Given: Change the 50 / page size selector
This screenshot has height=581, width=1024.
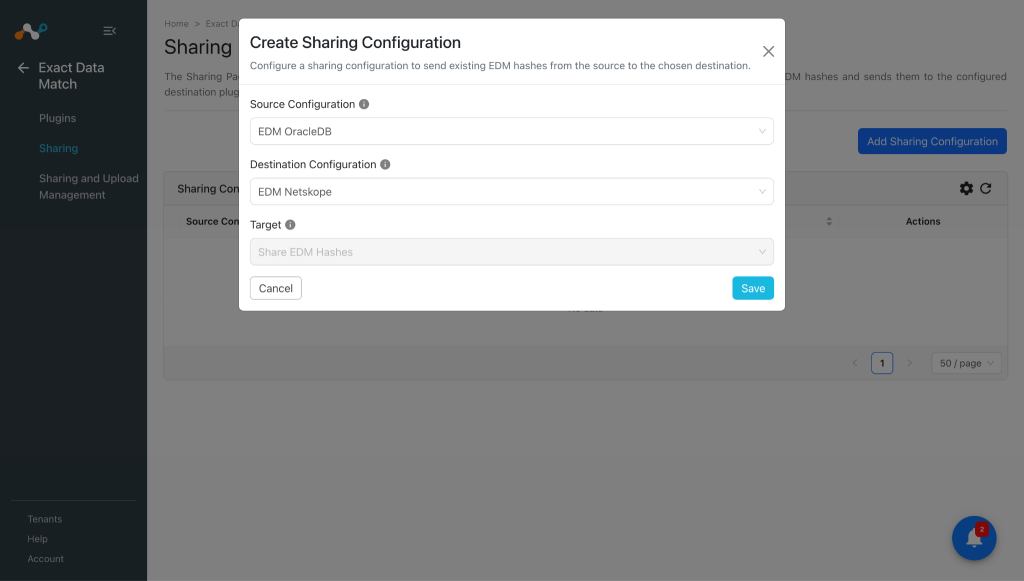Looking at the screenshot, I should click(x=966, y=363).
